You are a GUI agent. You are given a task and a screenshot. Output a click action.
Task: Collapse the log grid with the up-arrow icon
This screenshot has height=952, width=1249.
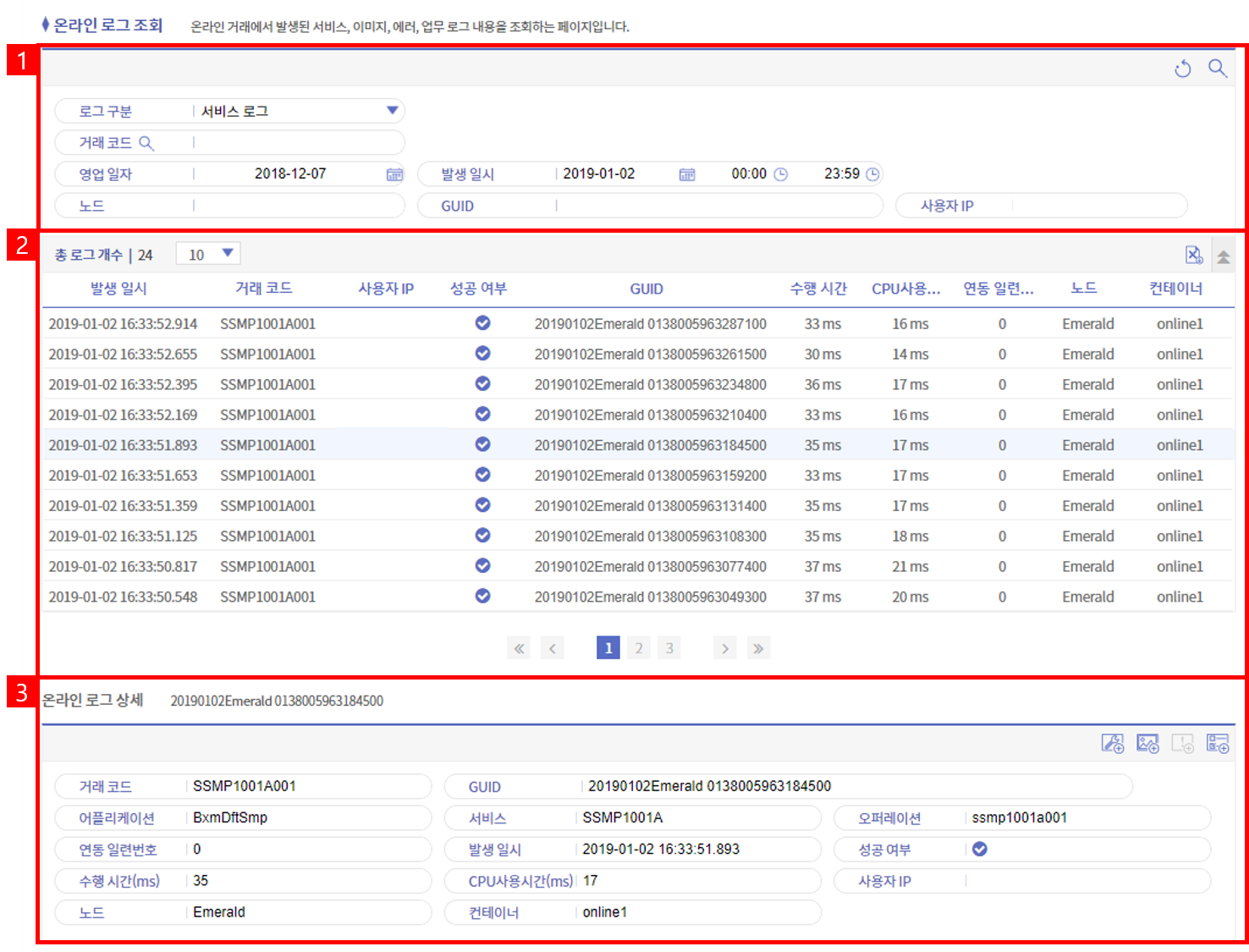(x=1224, y=256)
